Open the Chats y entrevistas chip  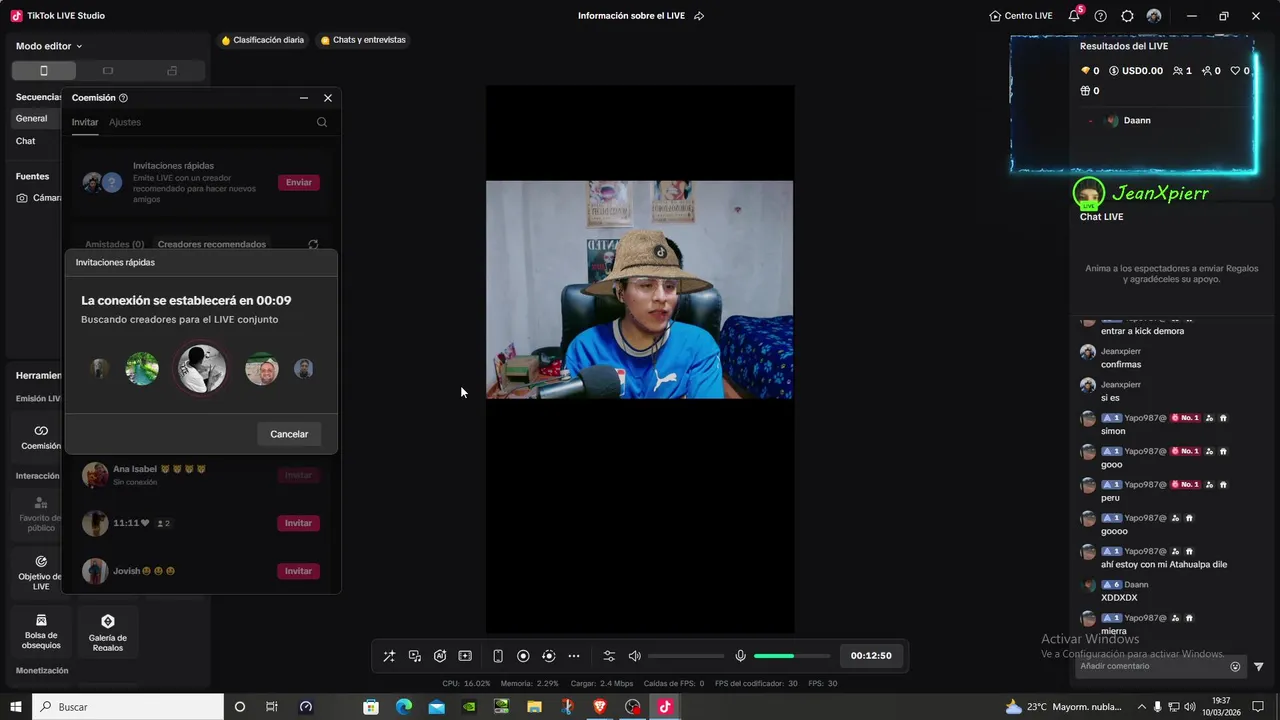tap(363, 40)
